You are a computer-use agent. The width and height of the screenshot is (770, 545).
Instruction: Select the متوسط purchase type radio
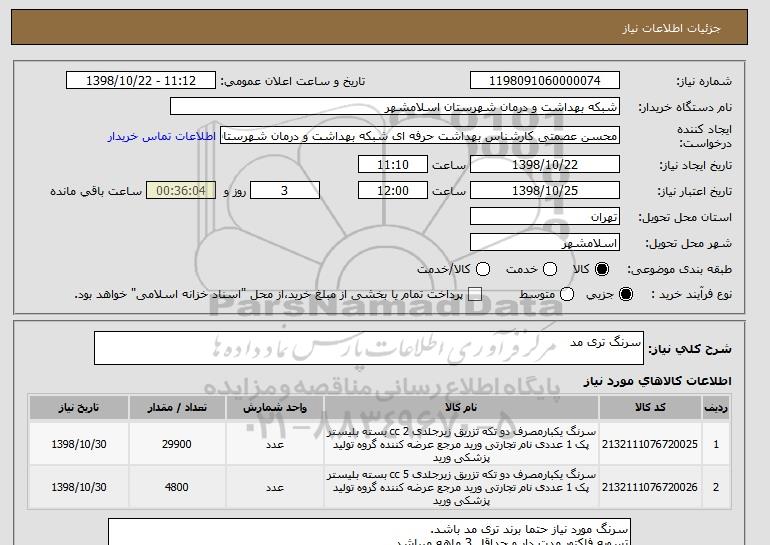567,295
